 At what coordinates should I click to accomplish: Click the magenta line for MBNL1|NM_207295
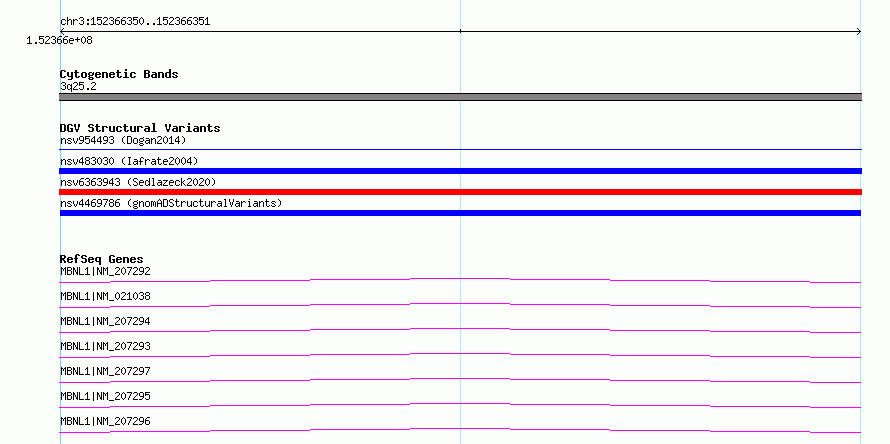(x=460, y=405)
